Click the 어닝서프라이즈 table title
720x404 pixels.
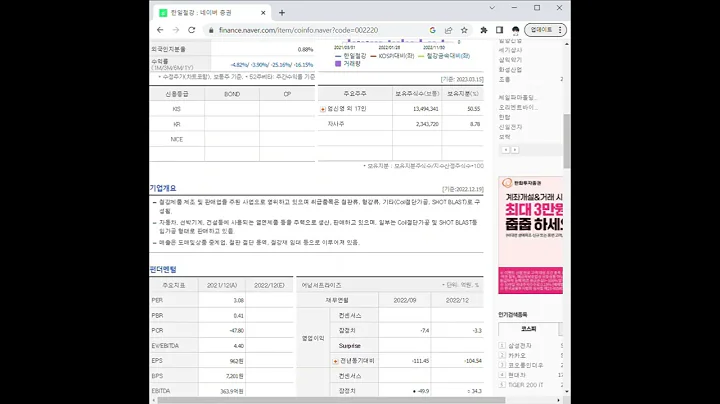point(321,286)
